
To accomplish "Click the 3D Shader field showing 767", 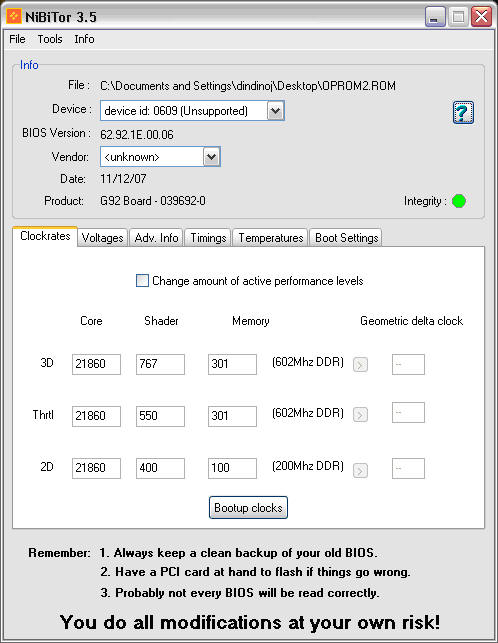I will pyautogui.click(x=160, y=364).
